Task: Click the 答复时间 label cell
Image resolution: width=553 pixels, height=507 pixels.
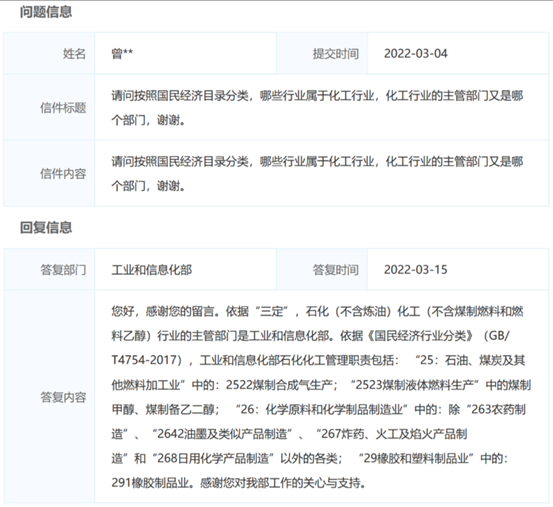Action: pyautogui.click(x=322, y=269)
